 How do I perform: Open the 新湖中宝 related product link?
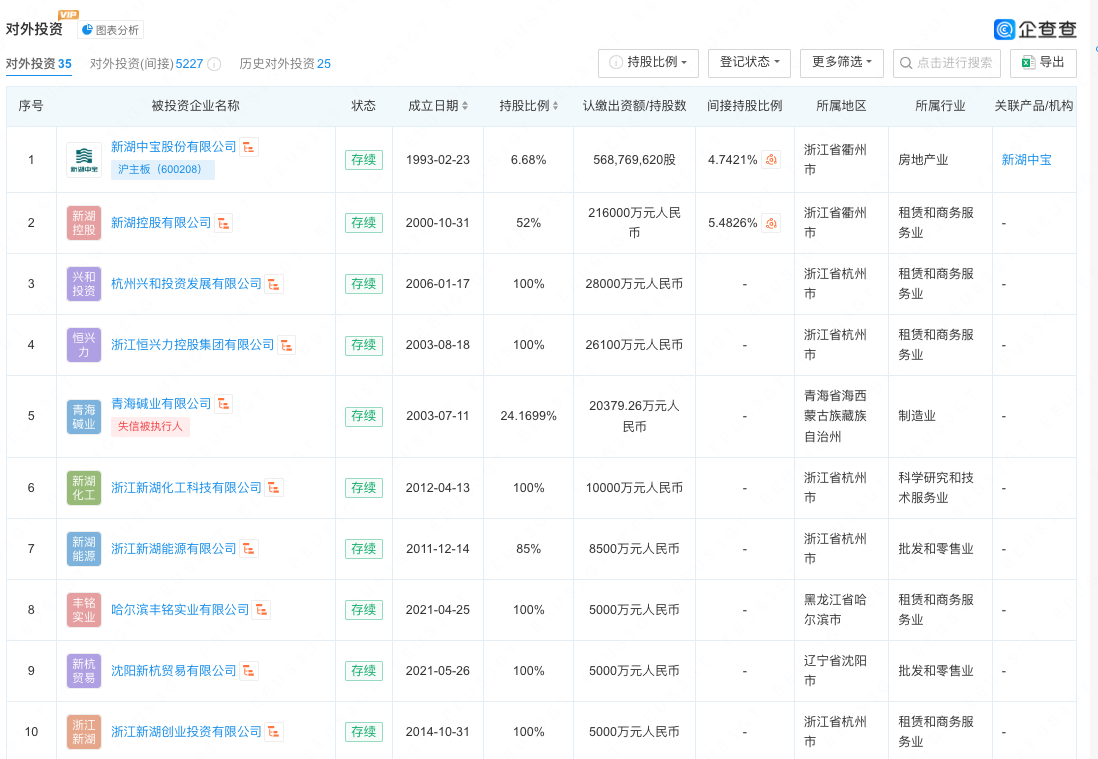pos(1027,160)
